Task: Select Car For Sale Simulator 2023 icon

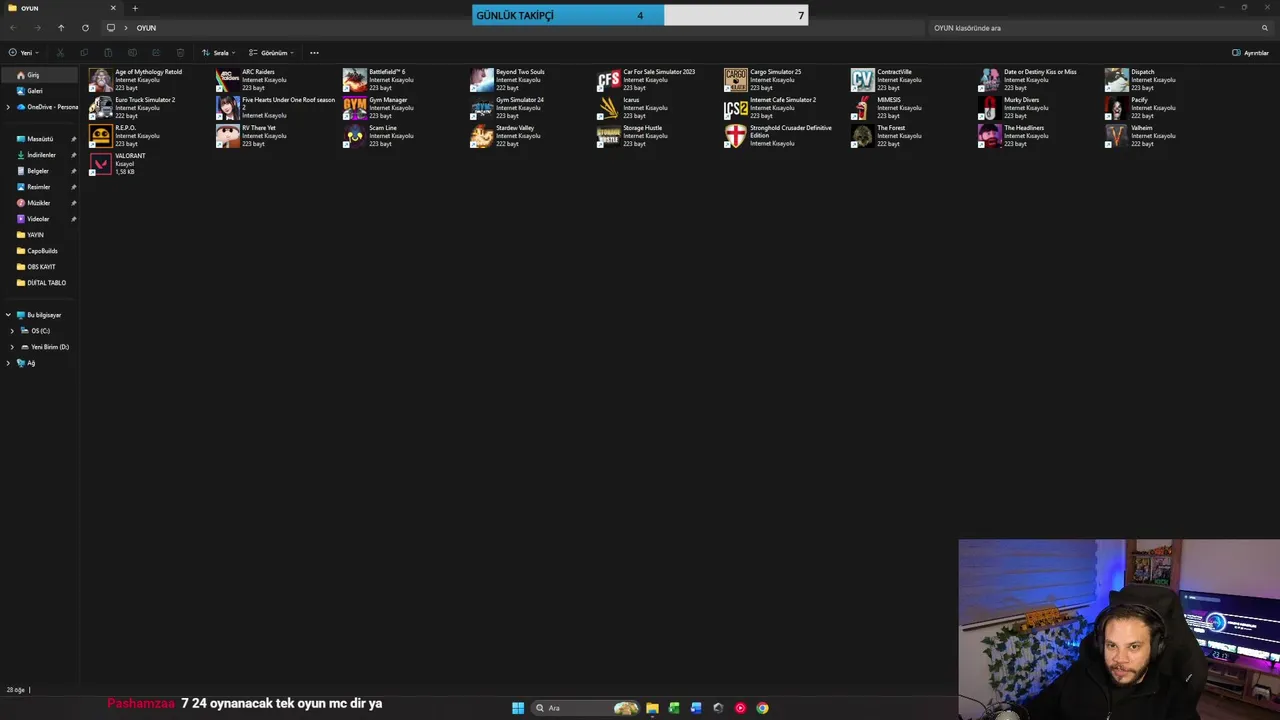Action: coord(609,80)
